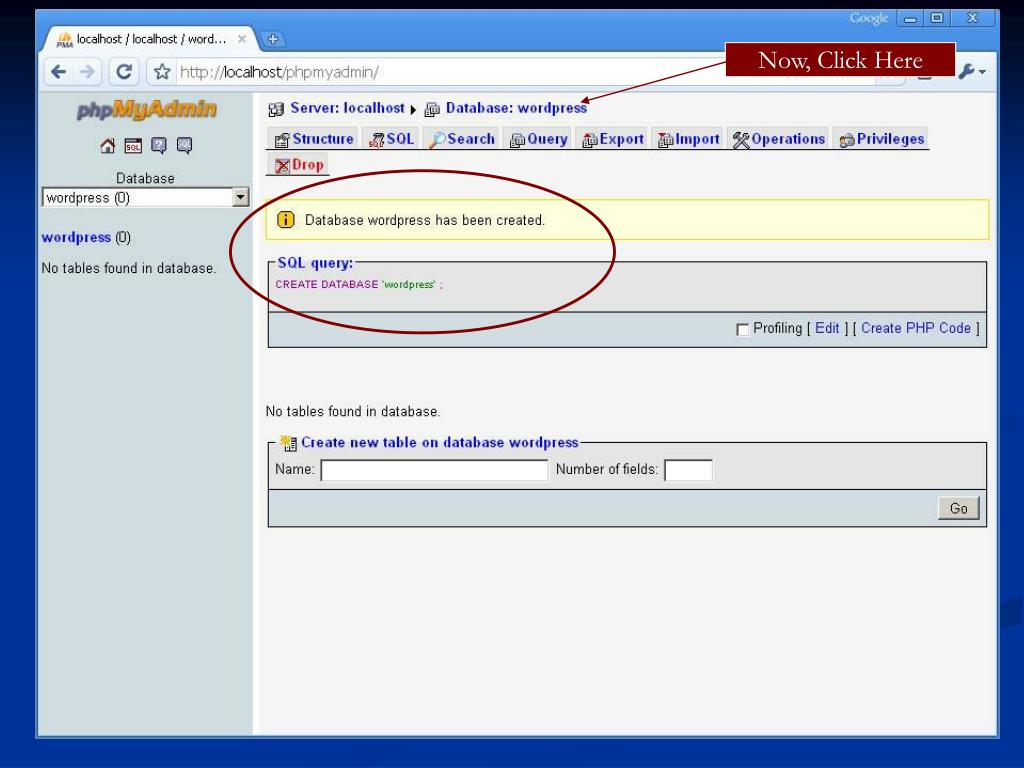Maximize the browser window

937,18
